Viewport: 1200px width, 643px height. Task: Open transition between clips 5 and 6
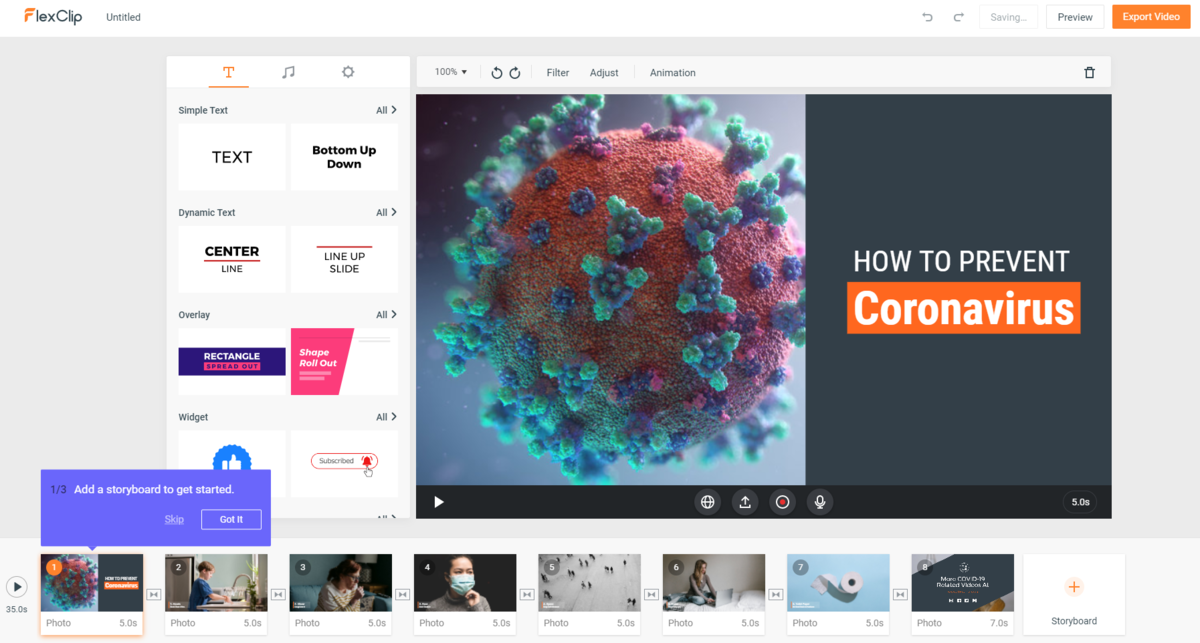(x=651, y=594)
